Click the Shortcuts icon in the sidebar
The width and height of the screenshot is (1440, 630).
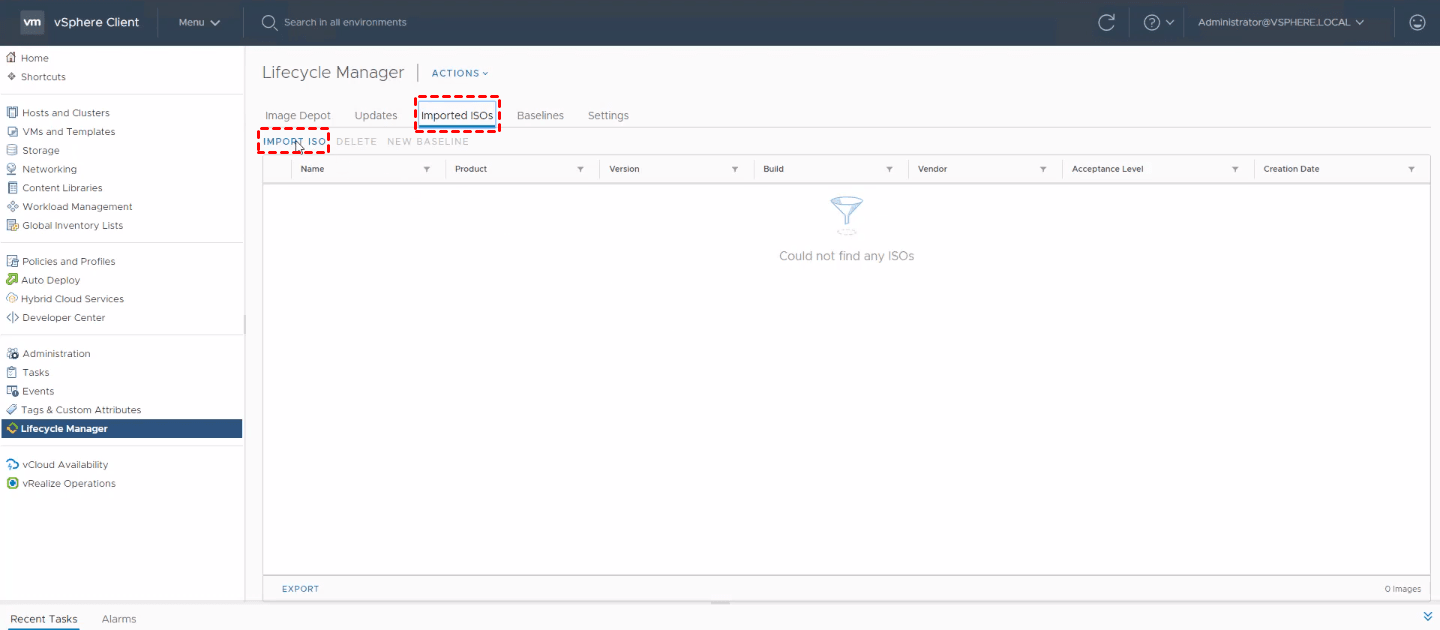coord(12,77)
